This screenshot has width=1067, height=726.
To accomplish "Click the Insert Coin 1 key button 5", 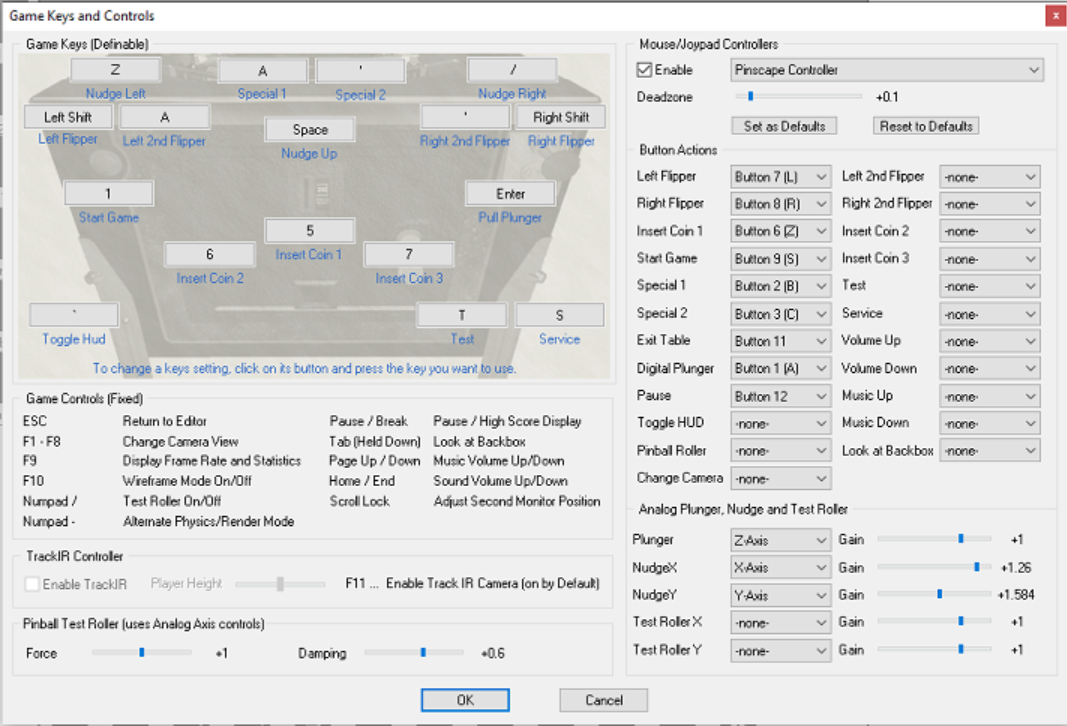I will [310, 230].
